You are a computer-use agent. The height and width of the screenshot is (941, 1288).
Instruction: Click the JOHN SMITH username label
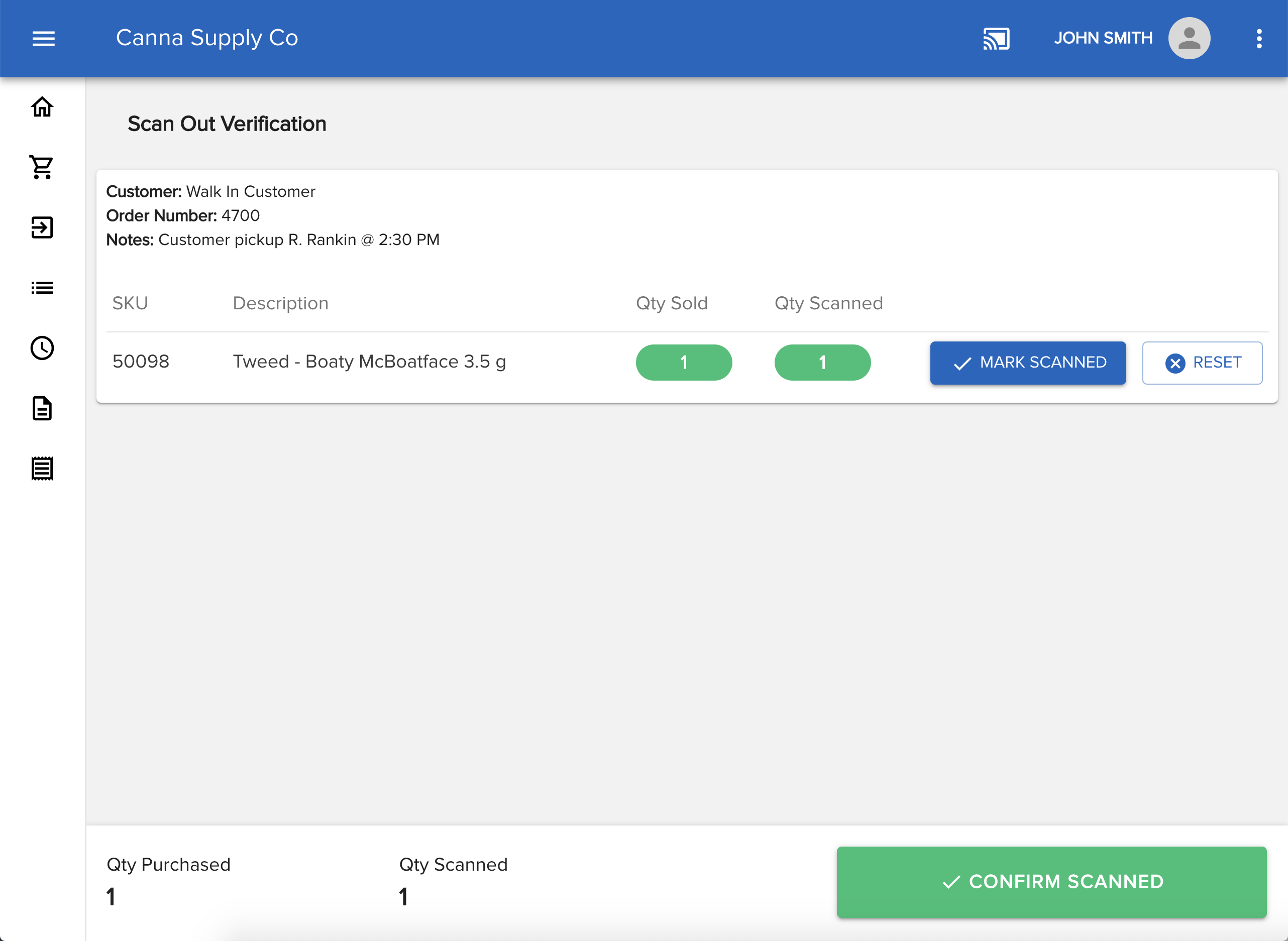pos(1102,38)
